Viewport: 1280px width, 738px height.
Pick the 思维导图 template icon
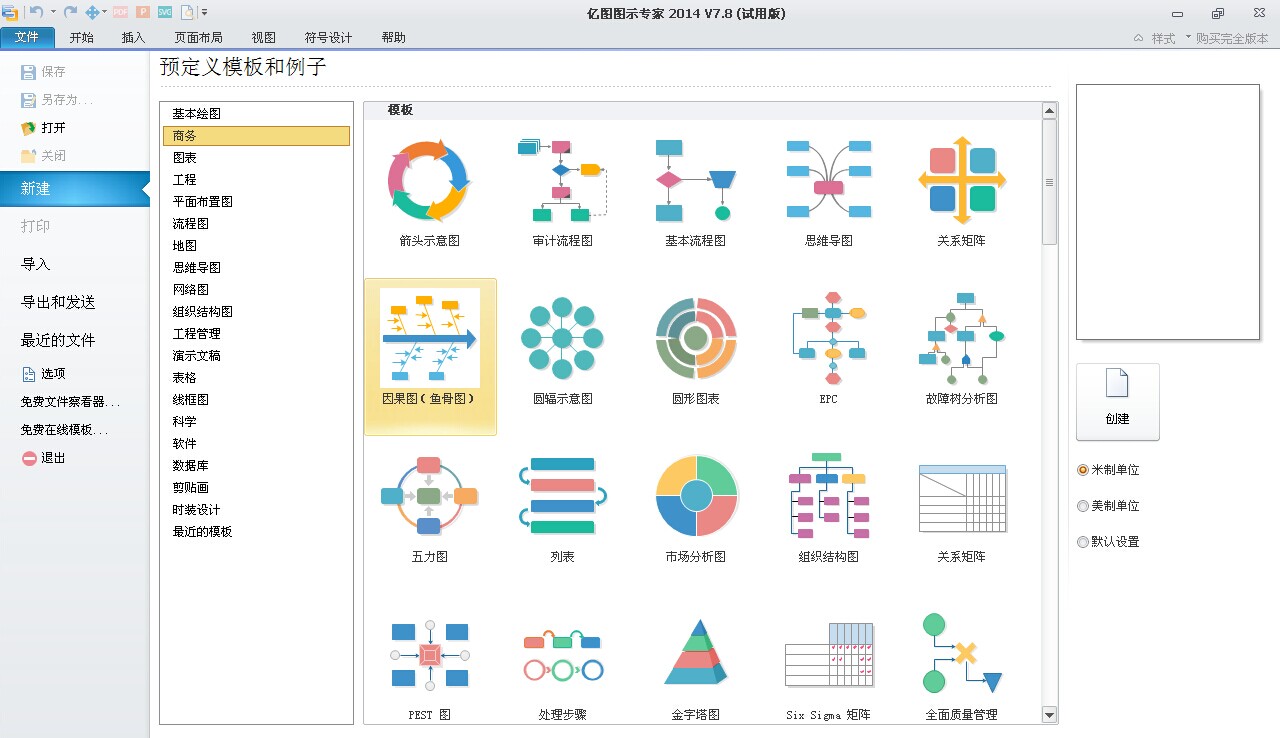pyautogui.click(x=828, y=181)
